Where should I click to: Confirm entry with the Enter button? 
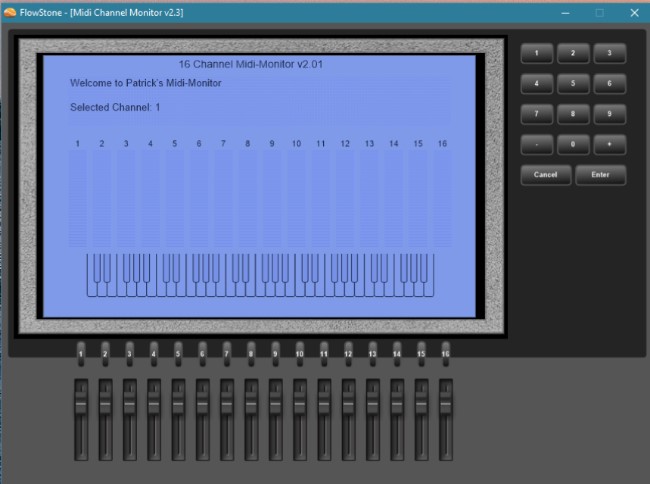600,175
